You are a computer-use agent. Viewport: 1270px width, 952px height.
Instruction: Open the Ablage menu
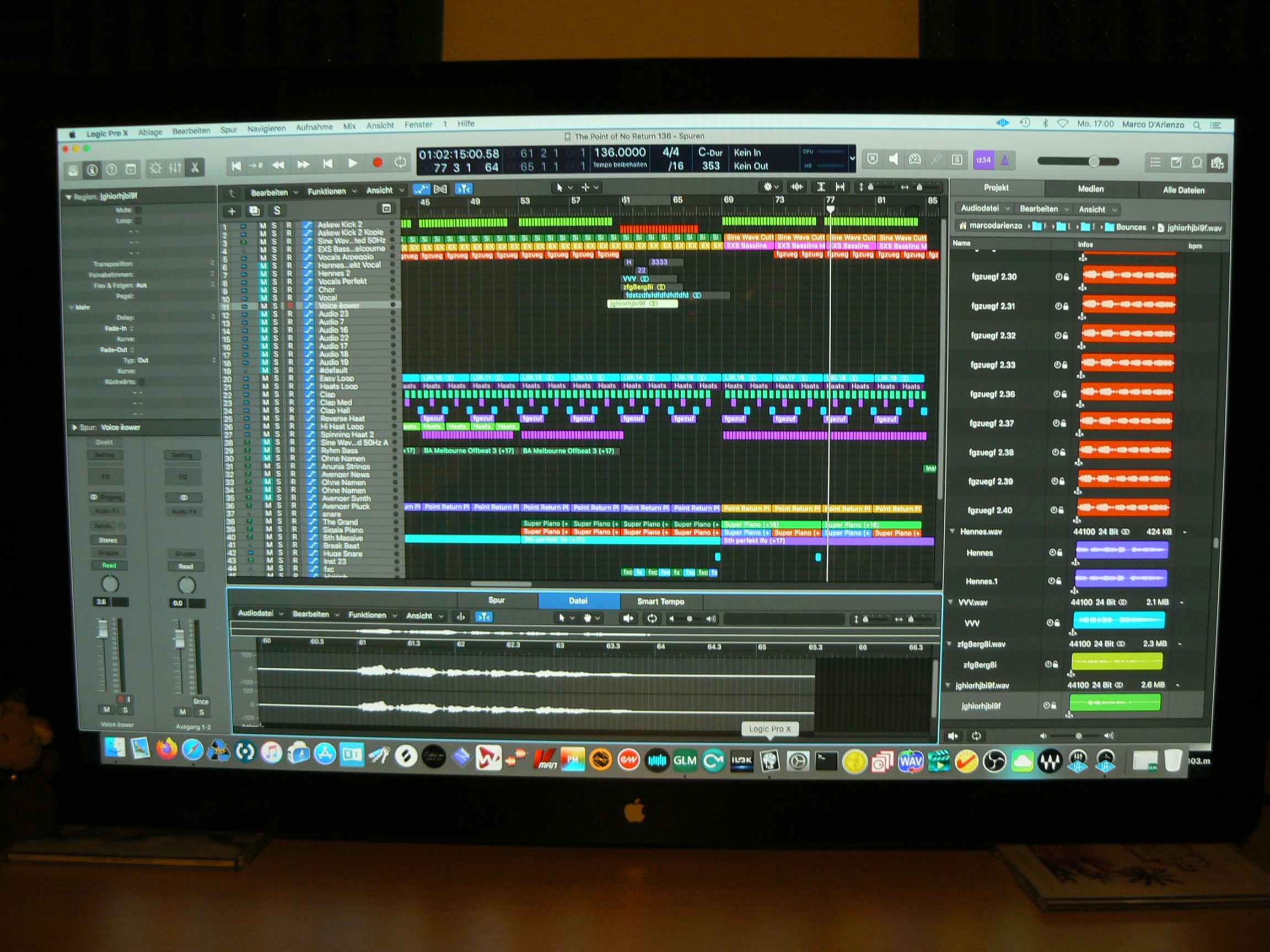click(150, 132)
